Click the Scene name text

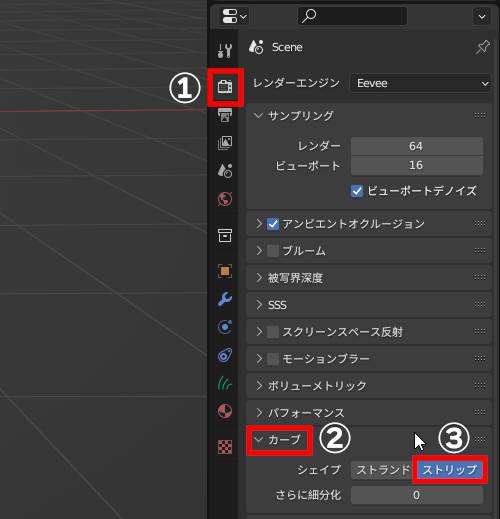click(x=287, y=47)
